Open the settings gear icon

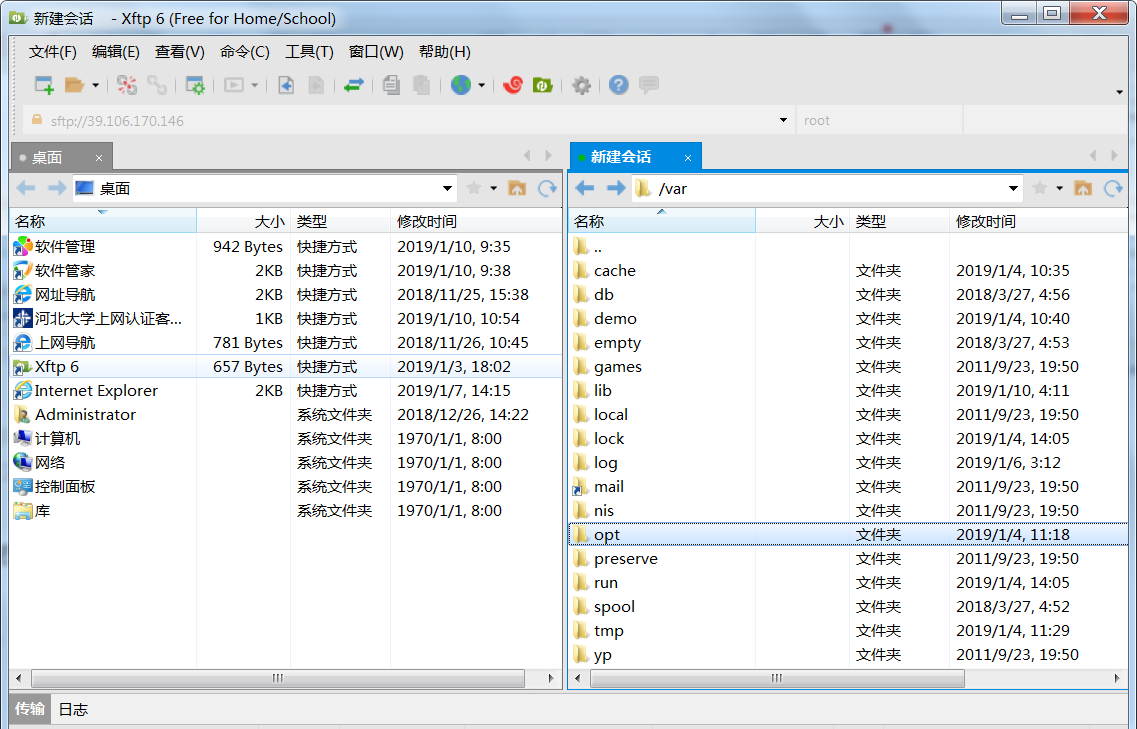581,85
